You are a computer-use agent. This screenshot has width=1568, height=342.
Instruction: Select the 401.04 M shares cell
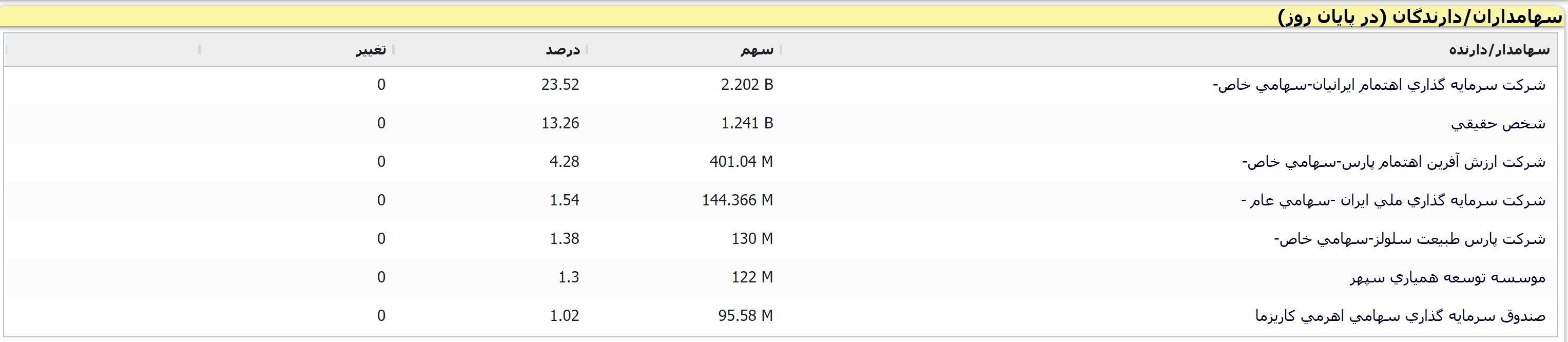pyautogui.click(x=741, y=162)
